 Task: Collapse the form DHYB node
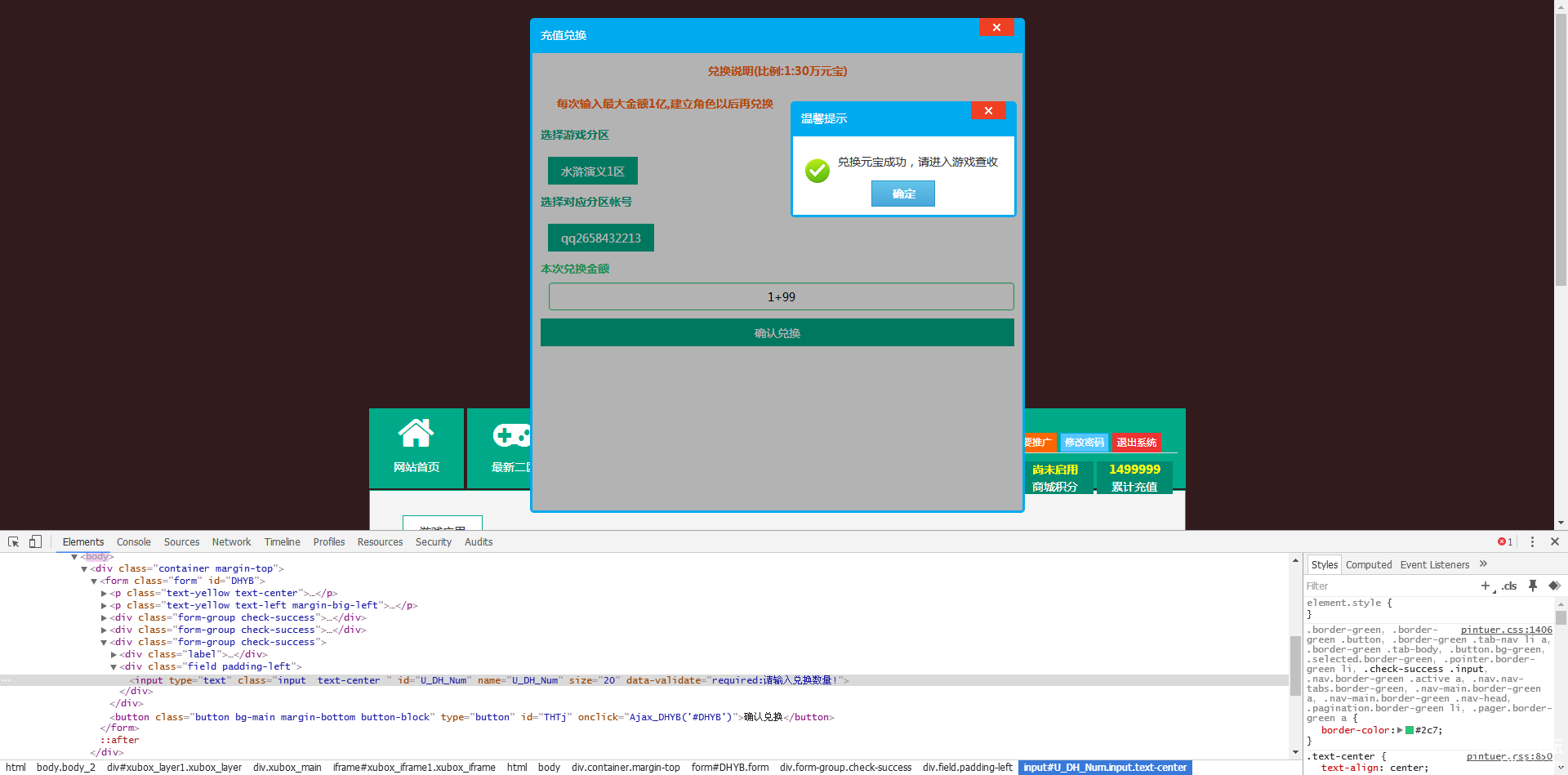94,581
